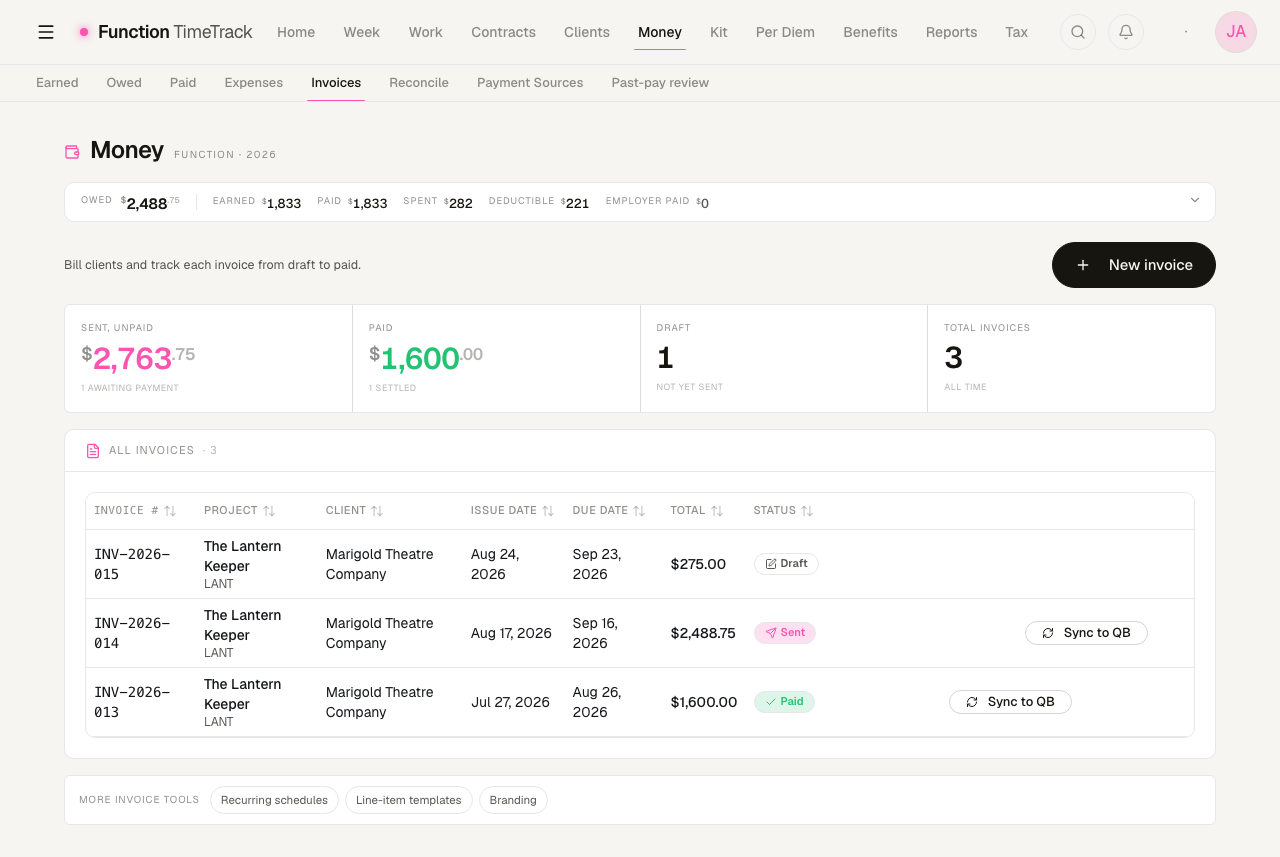Open the Contracts section

coord(504,32)
